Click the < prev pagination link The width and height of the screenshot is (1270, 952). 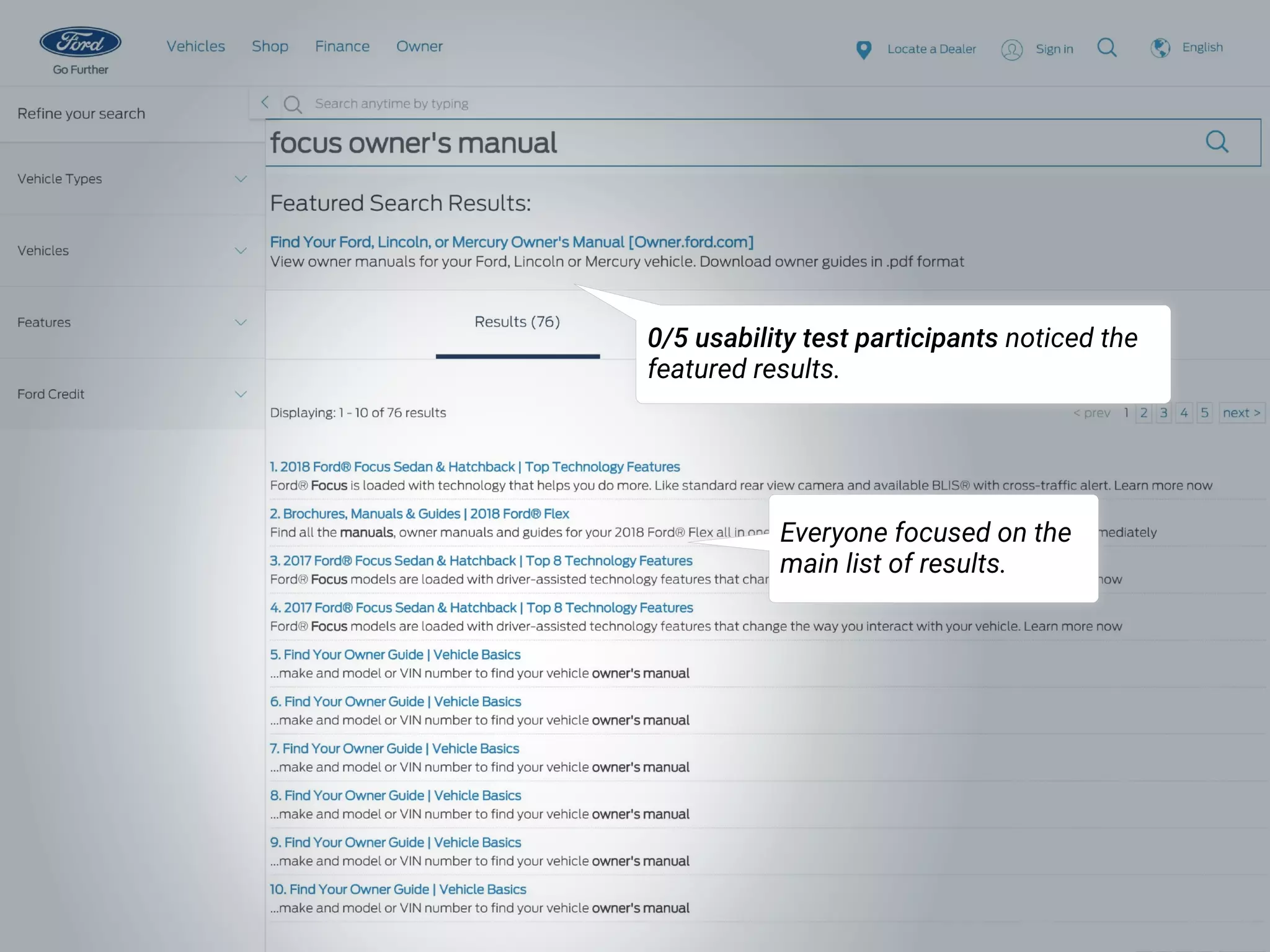[x=1091, y=413]
